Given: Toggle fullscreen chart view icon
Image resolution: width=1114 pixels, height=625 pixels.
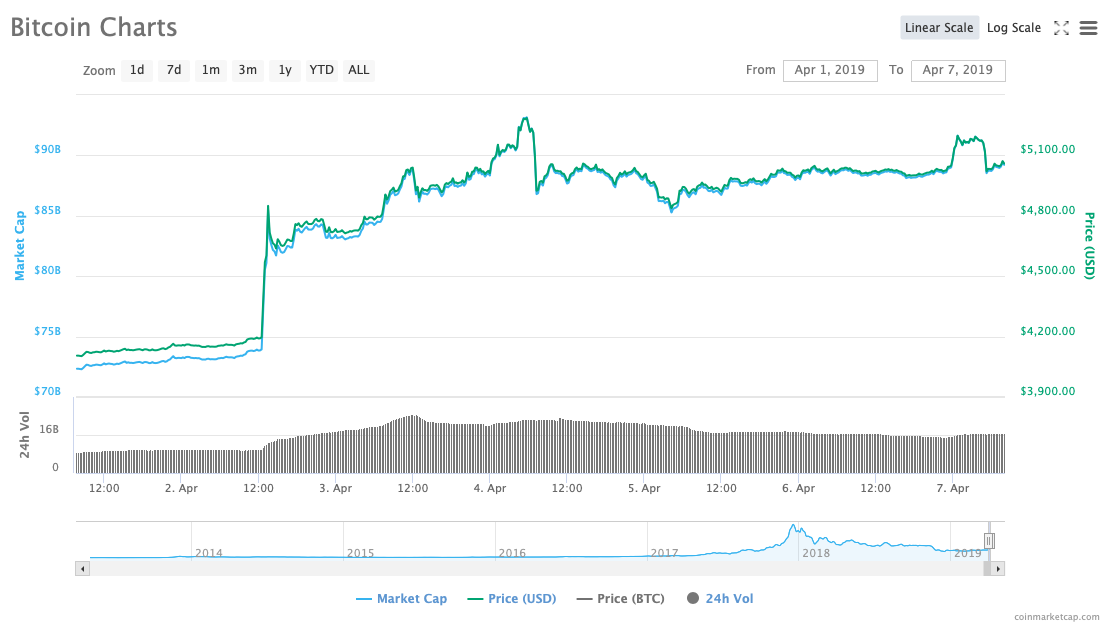Looking at the screenshot, I should [1061, 28].
